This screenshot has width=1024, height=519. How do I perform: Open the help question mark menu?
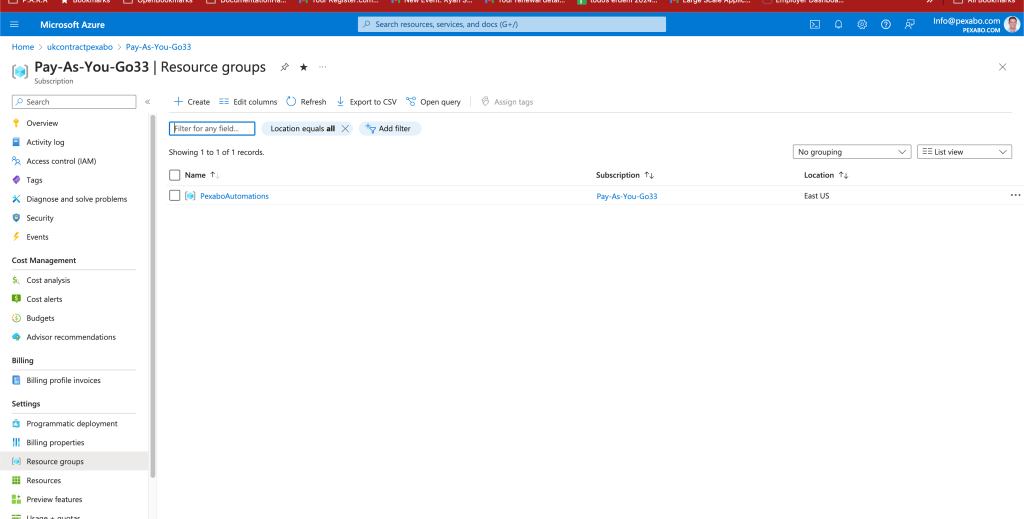[886, 25]
